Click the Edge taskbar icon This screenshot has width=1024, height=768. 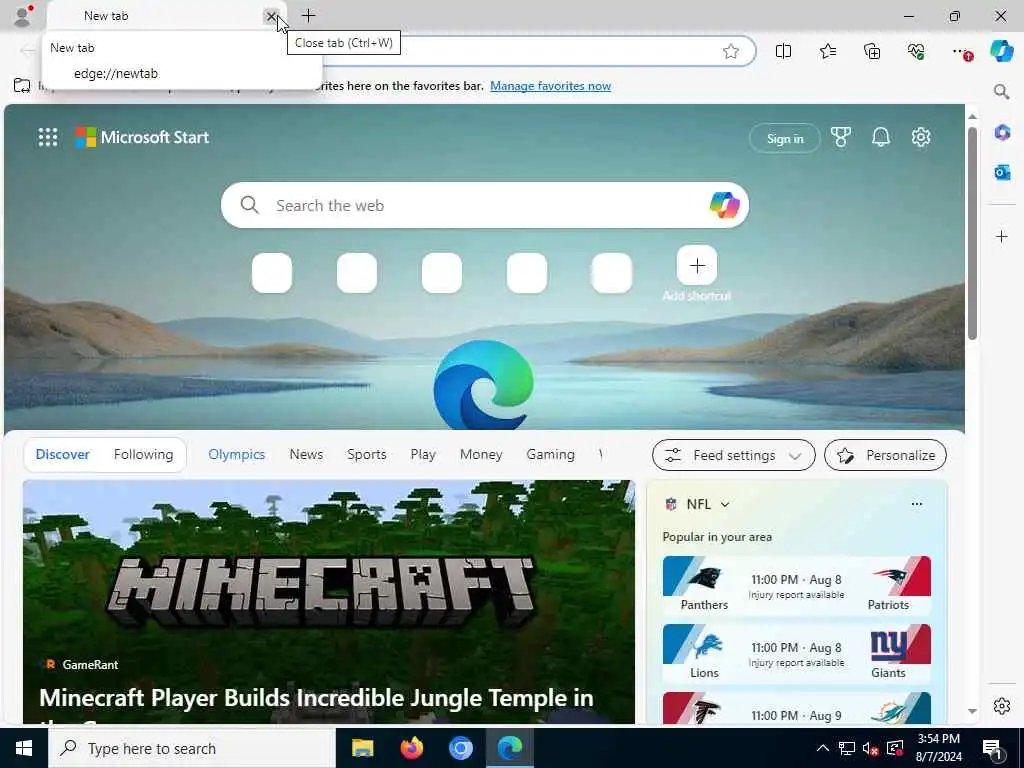(510, 748)
